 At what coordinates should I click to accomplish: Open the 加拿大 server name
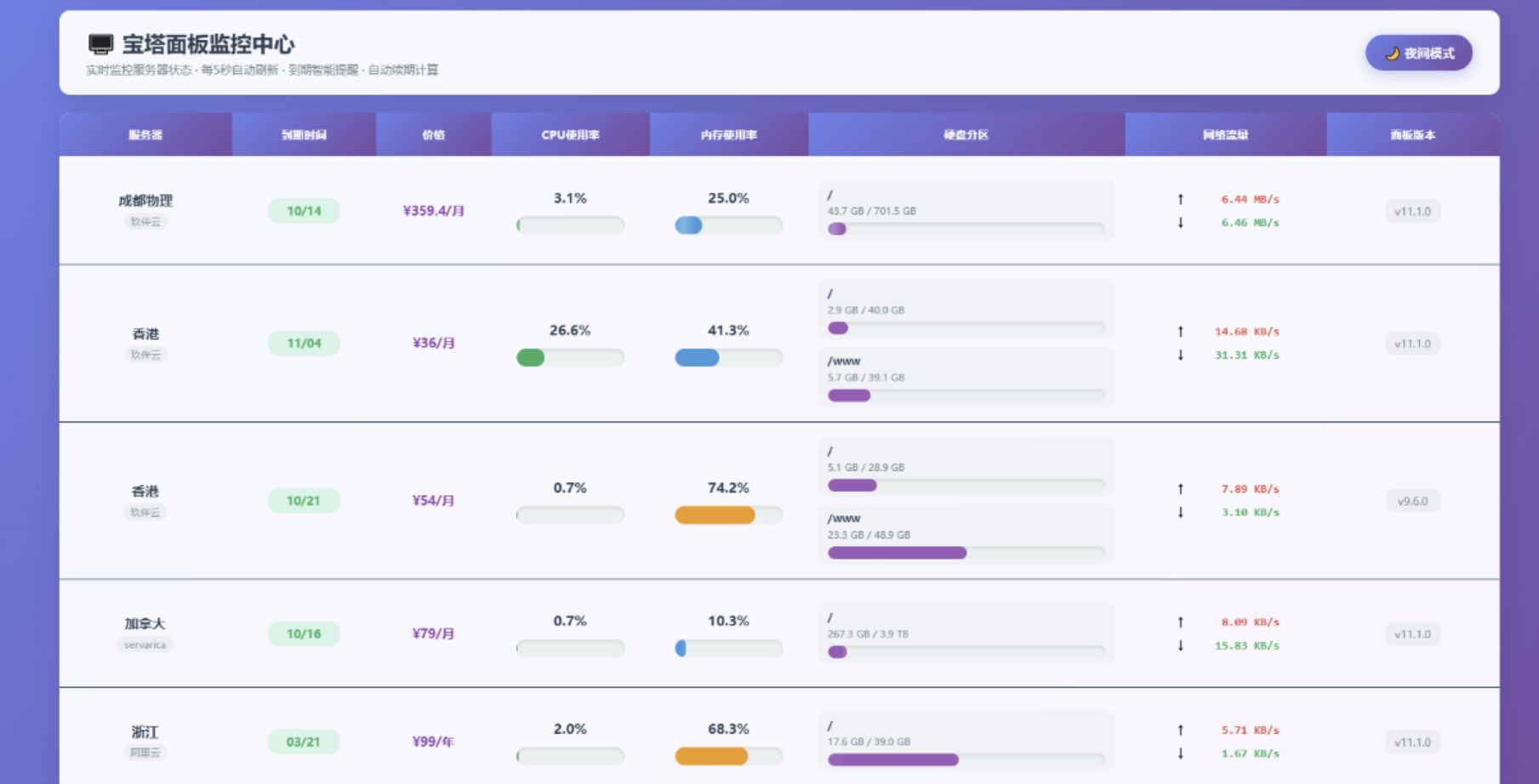point(145,623)
